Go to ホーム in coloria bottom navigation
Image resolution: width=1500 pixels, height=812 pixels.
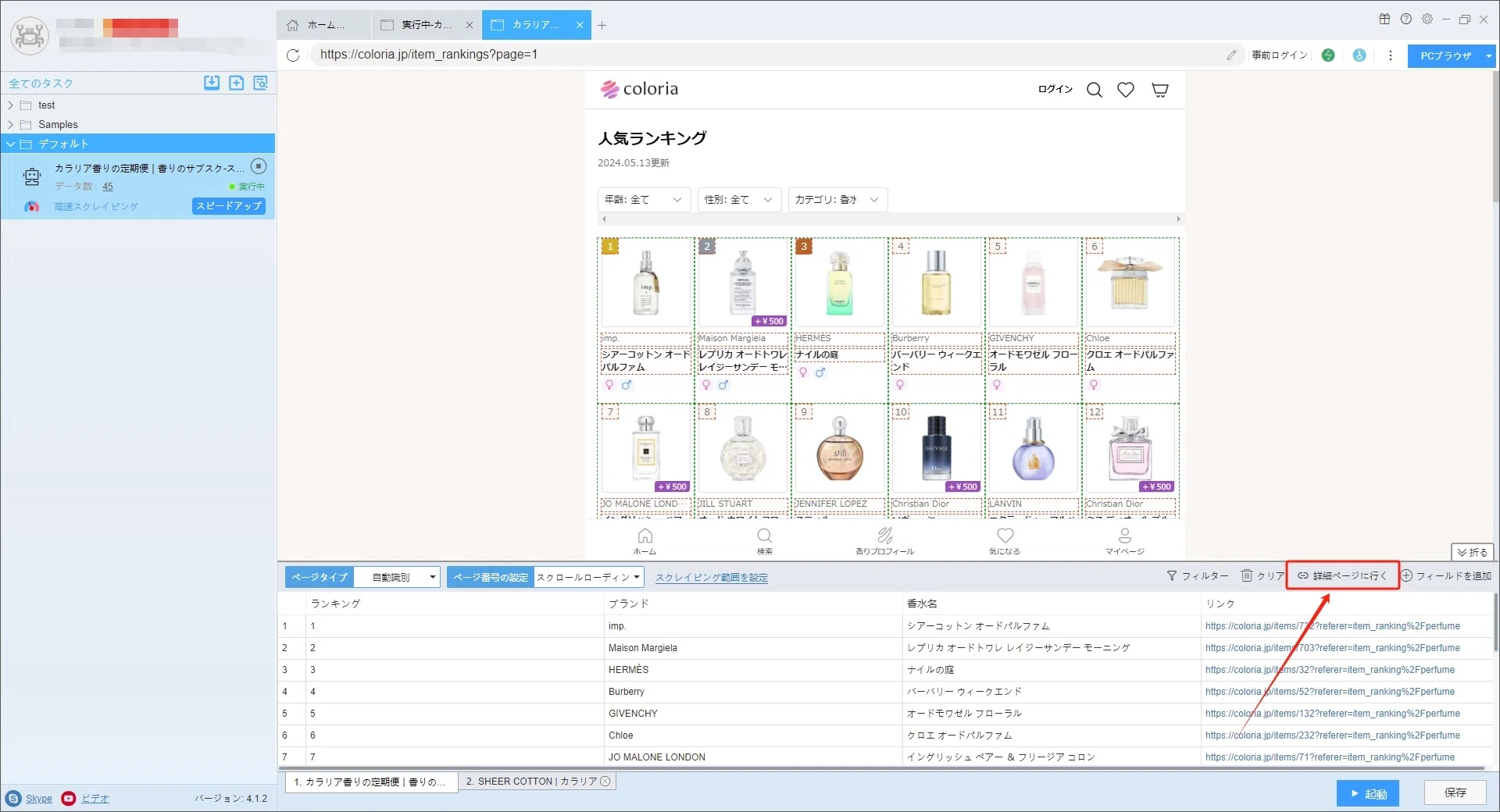pos(645,540)
